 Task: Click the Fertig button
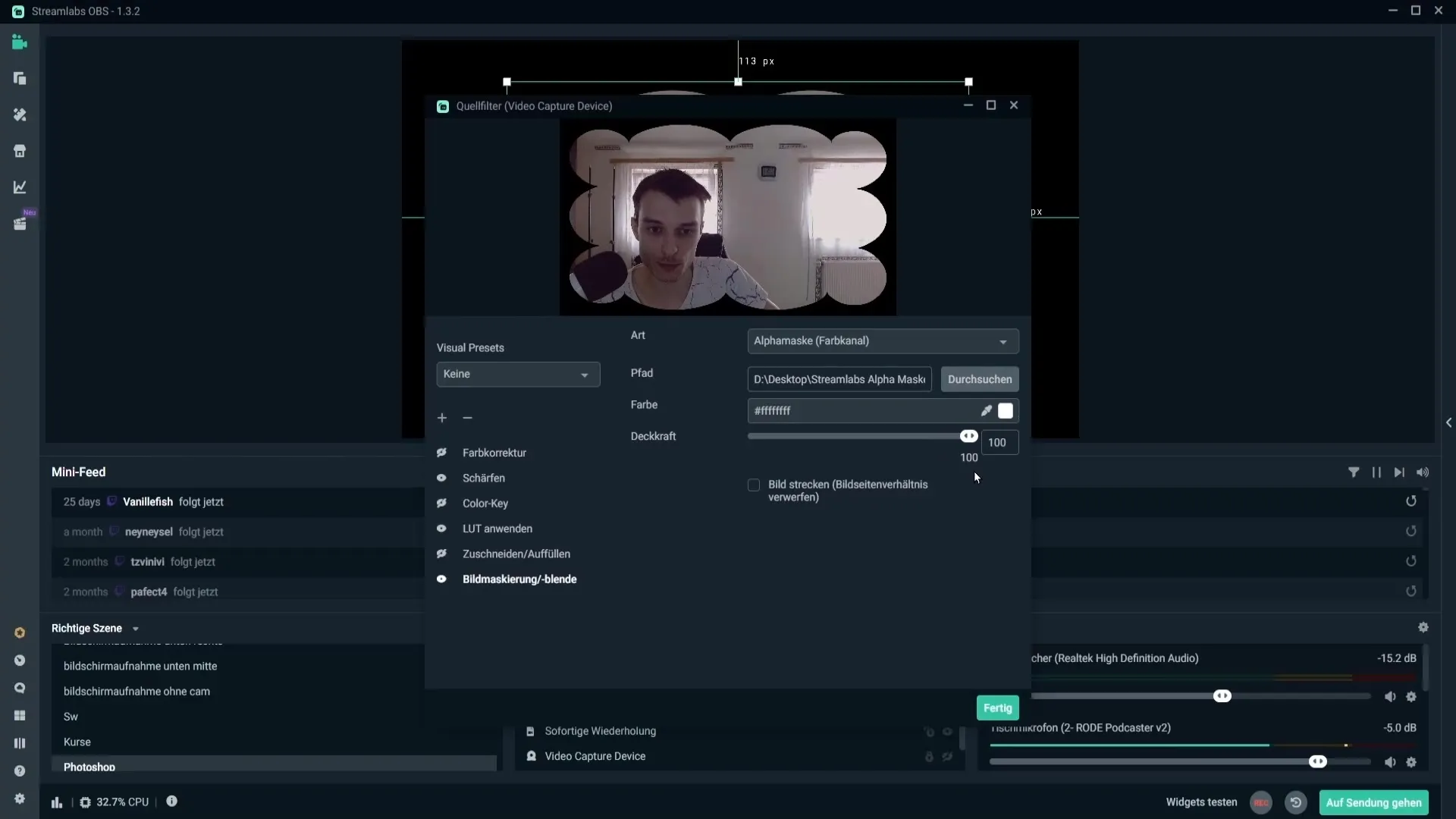pos(997,708)
